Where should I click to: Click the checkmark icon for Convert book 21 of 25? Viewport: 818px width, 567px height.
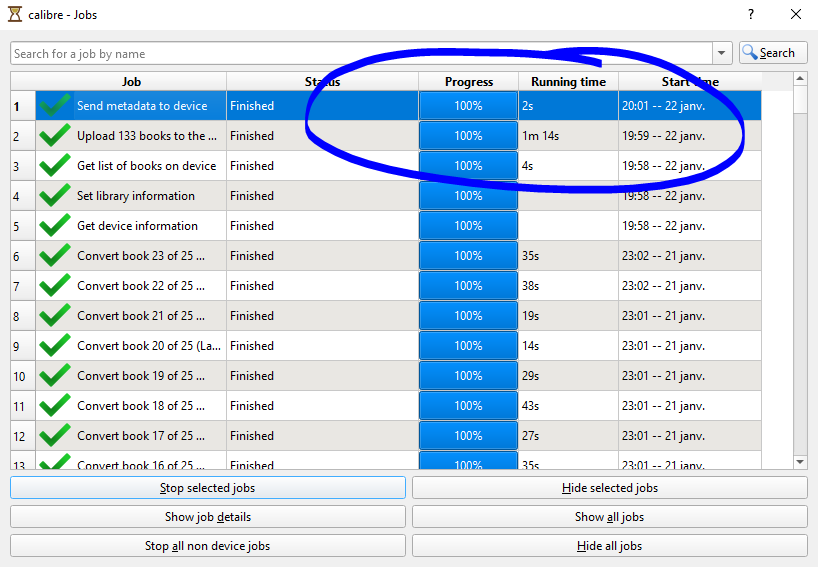pos(55,316)
